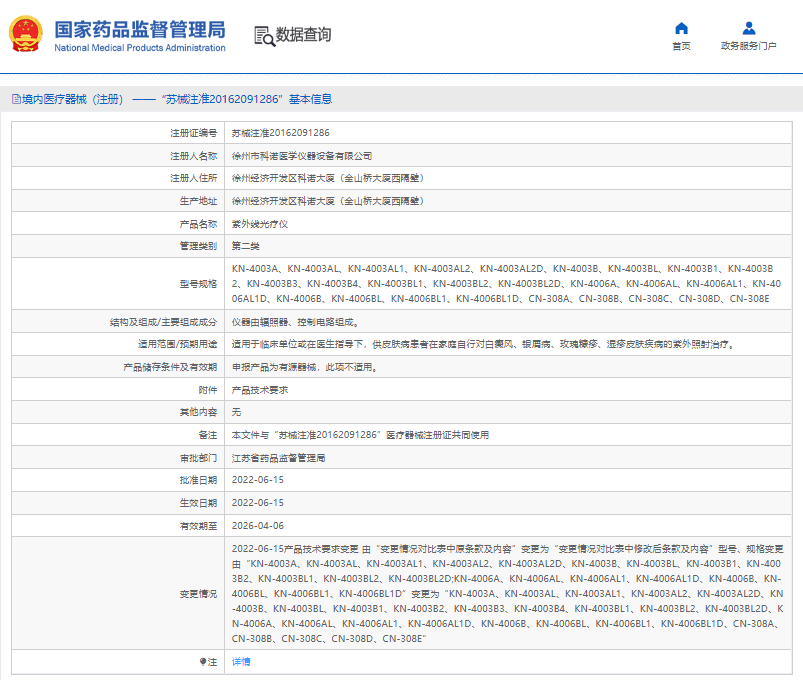Click National Medical Products Administration subtitle
The width and height of the screenshot is (803, 680).
click(140, 48)
